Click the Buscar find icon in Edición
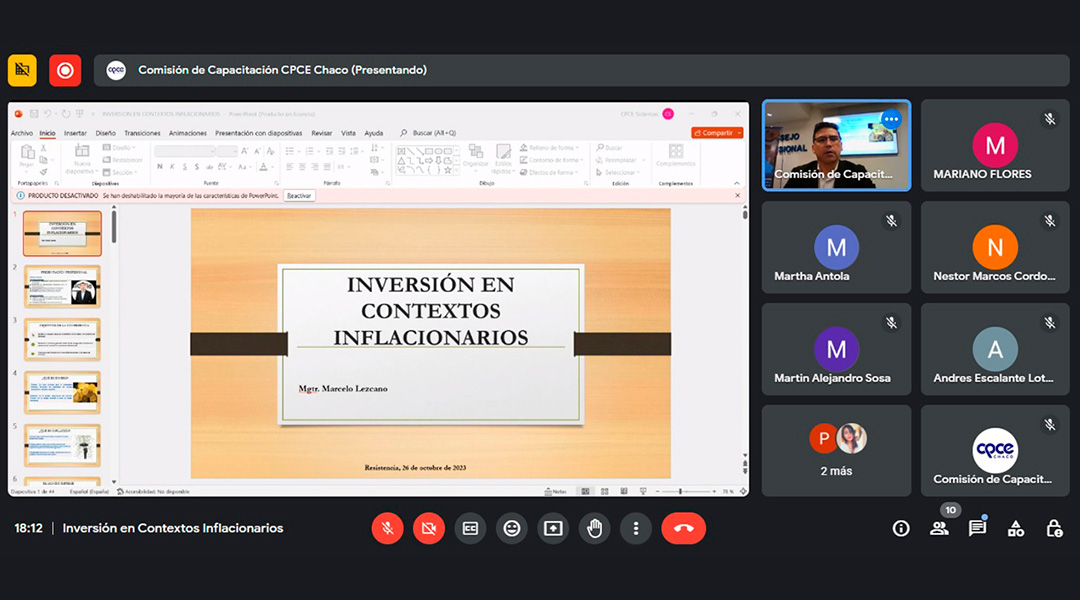Screen dimensions: 1080x600 tap(610, 147)
